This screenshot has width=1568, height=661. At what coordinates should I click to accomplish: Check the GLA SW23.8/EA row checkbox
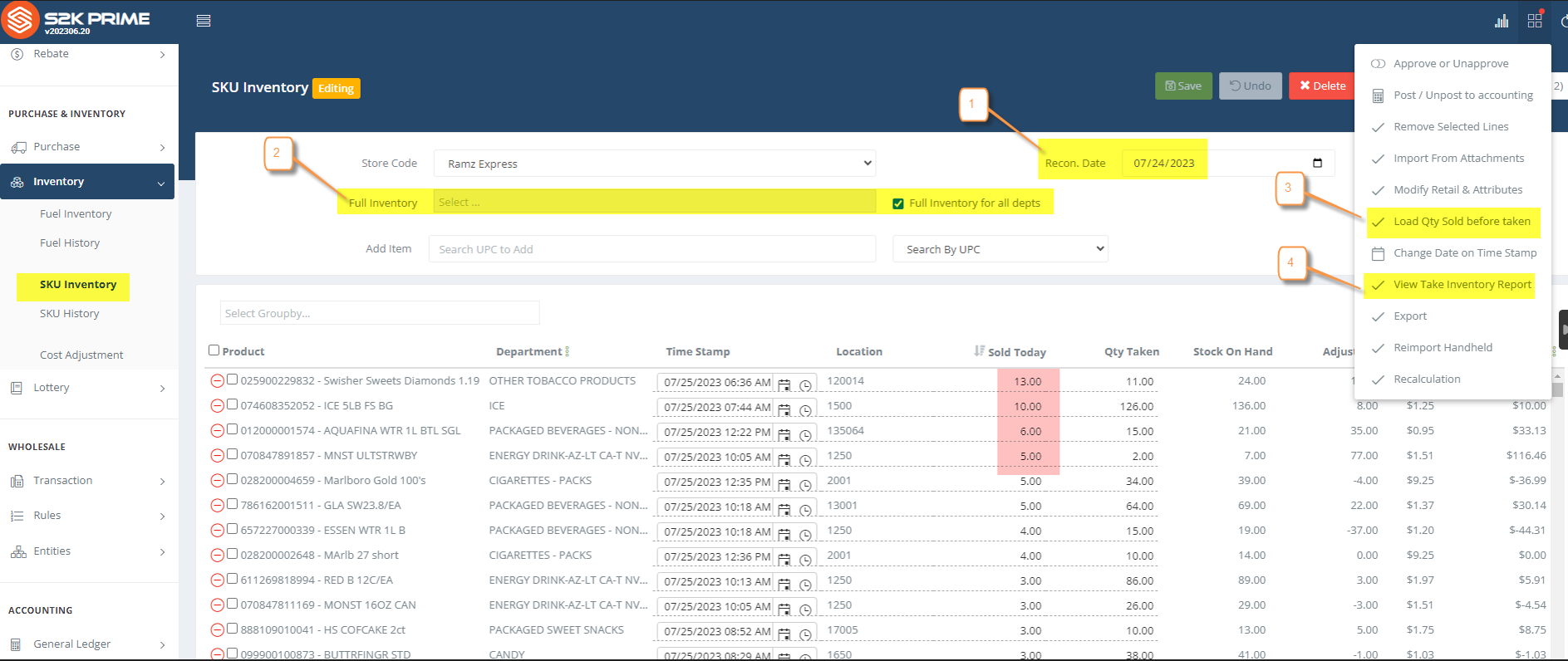(x=233, y=504)
